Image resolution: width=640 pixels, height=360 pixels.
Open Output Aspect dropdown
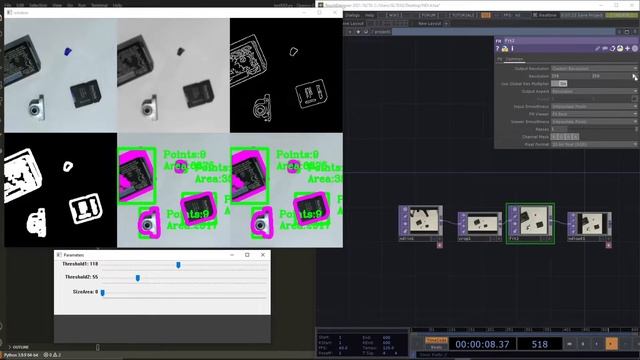(594, 91)
